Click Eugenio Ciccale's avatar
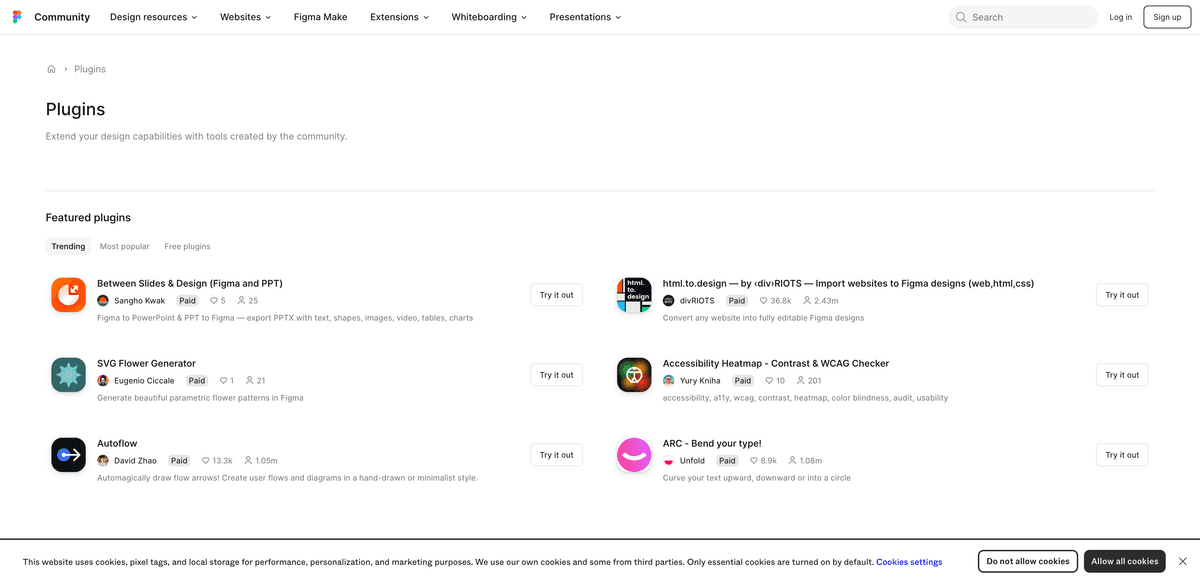The width and height of the screenshot is (1200, 584). [x=103, y=380]
